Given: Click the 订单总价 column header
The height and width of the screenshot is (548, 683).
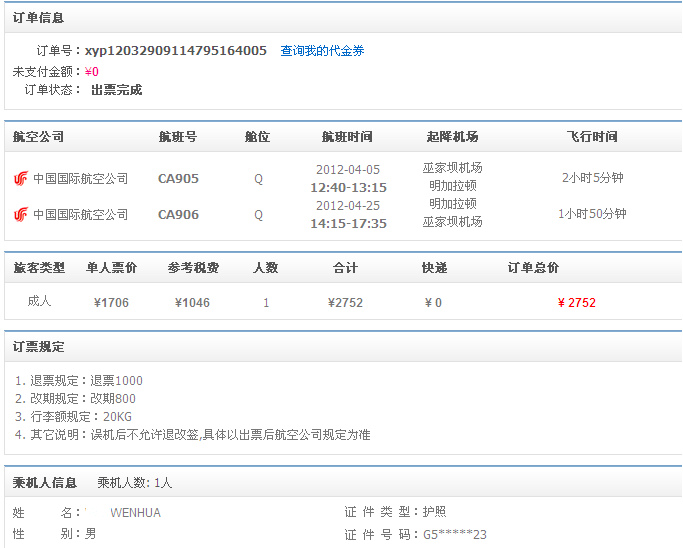Looking at the screenshot, I should 533,267.
